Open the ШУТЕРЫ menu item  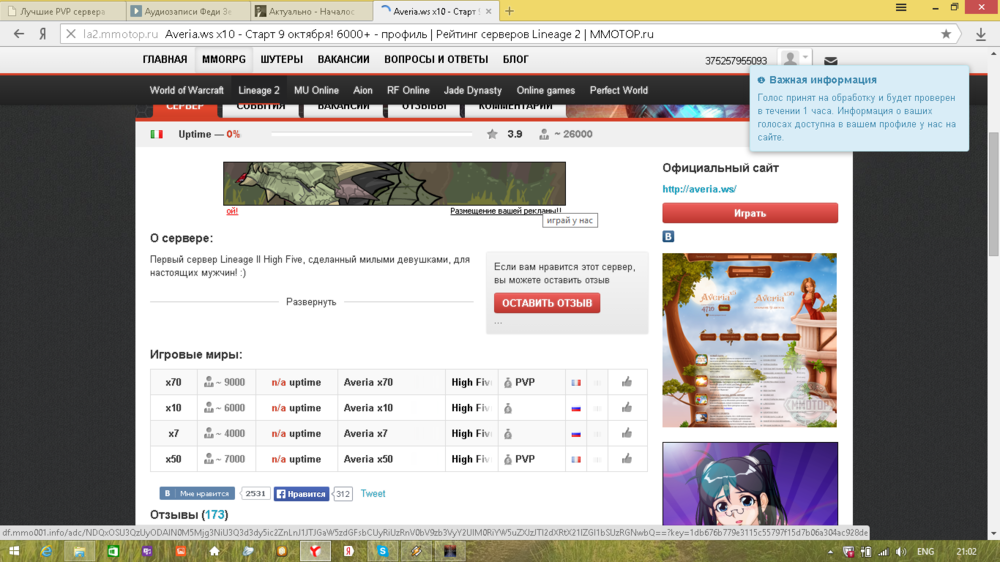282,60
